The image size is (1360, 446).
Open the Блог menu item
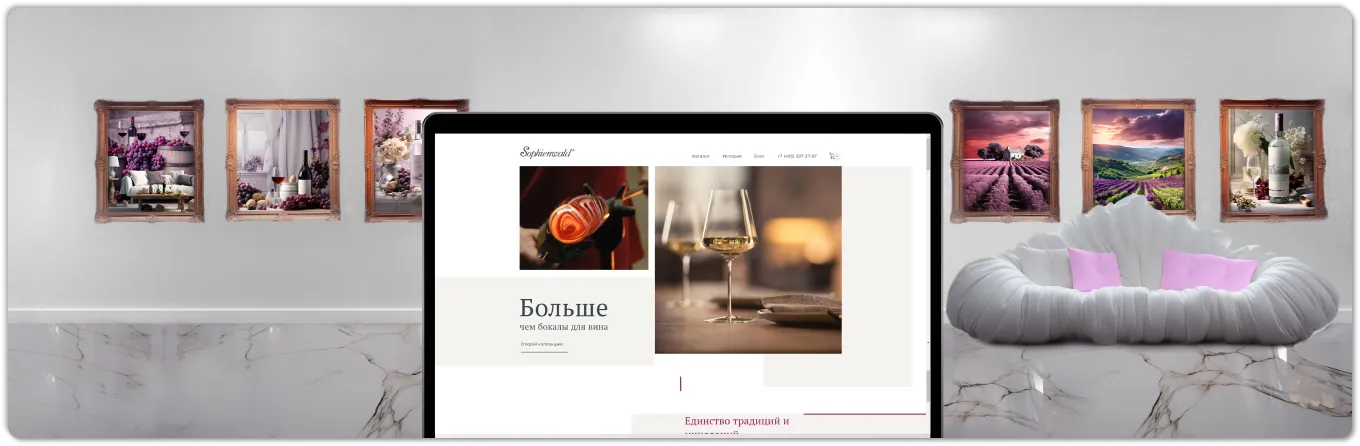click(759, 156)
